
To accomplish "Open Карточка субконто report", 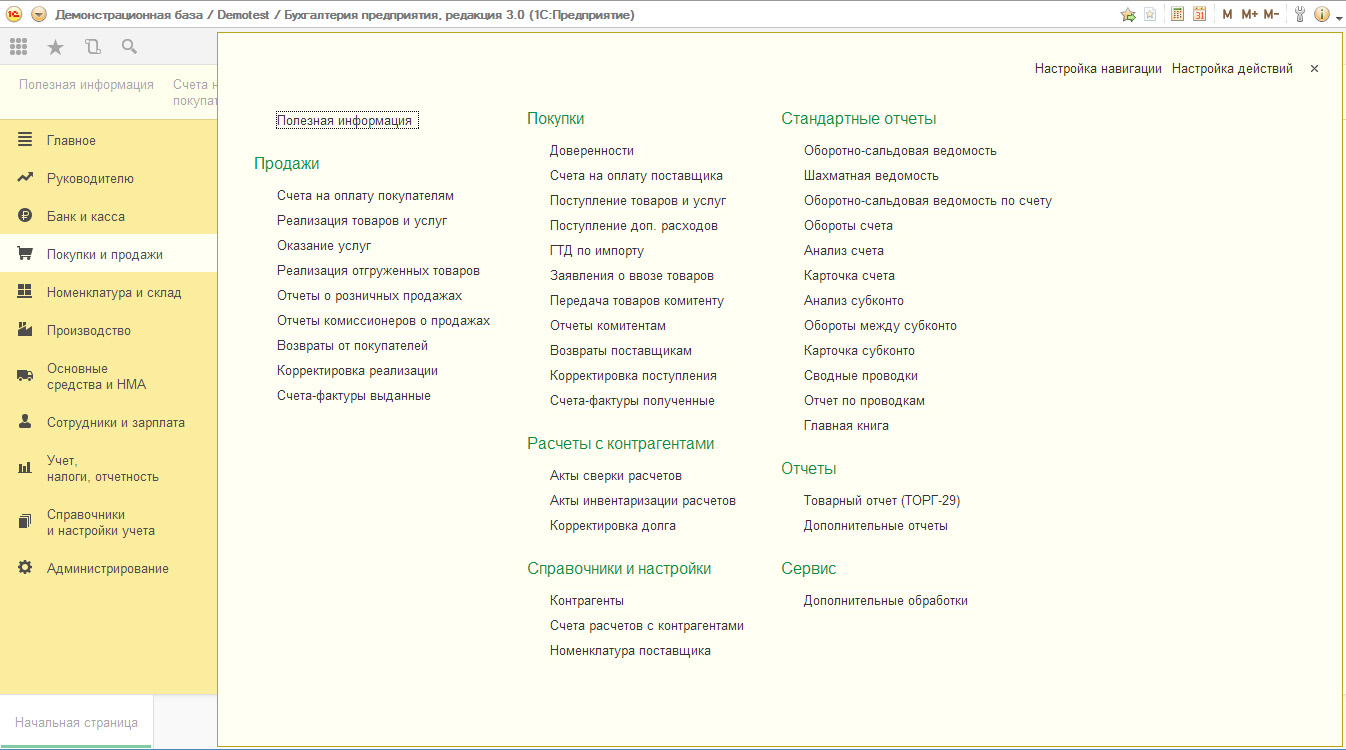I will point(859,351).
